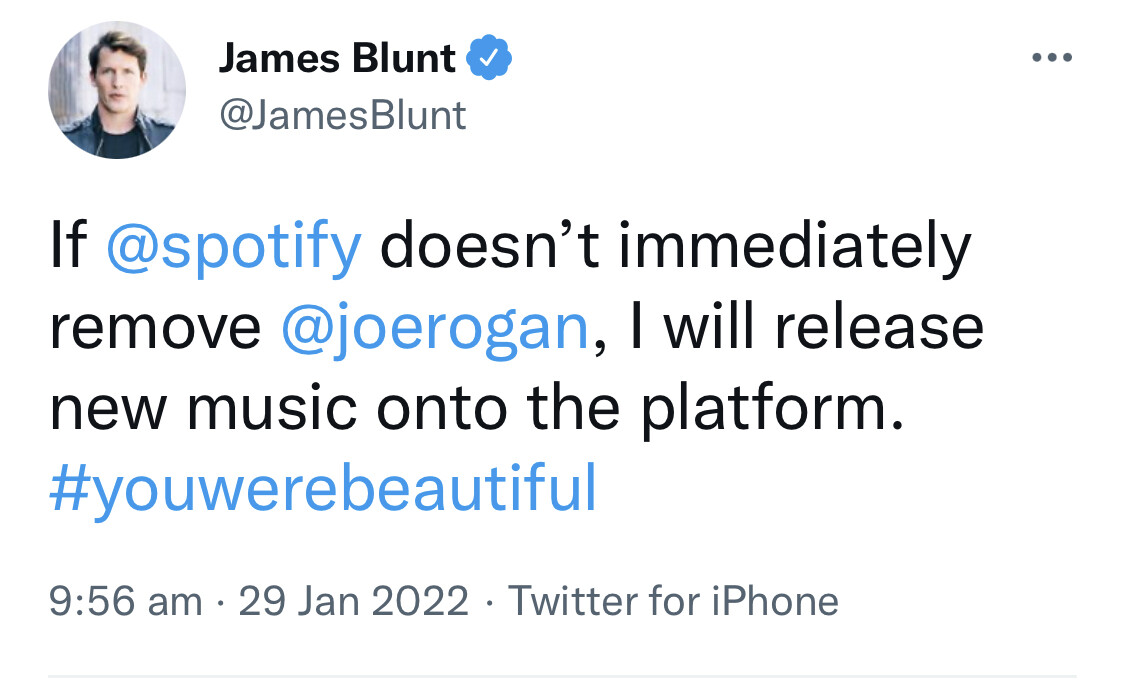Click the 29 Jan 2022 date
1125x685 pixels.
(354, 601)
